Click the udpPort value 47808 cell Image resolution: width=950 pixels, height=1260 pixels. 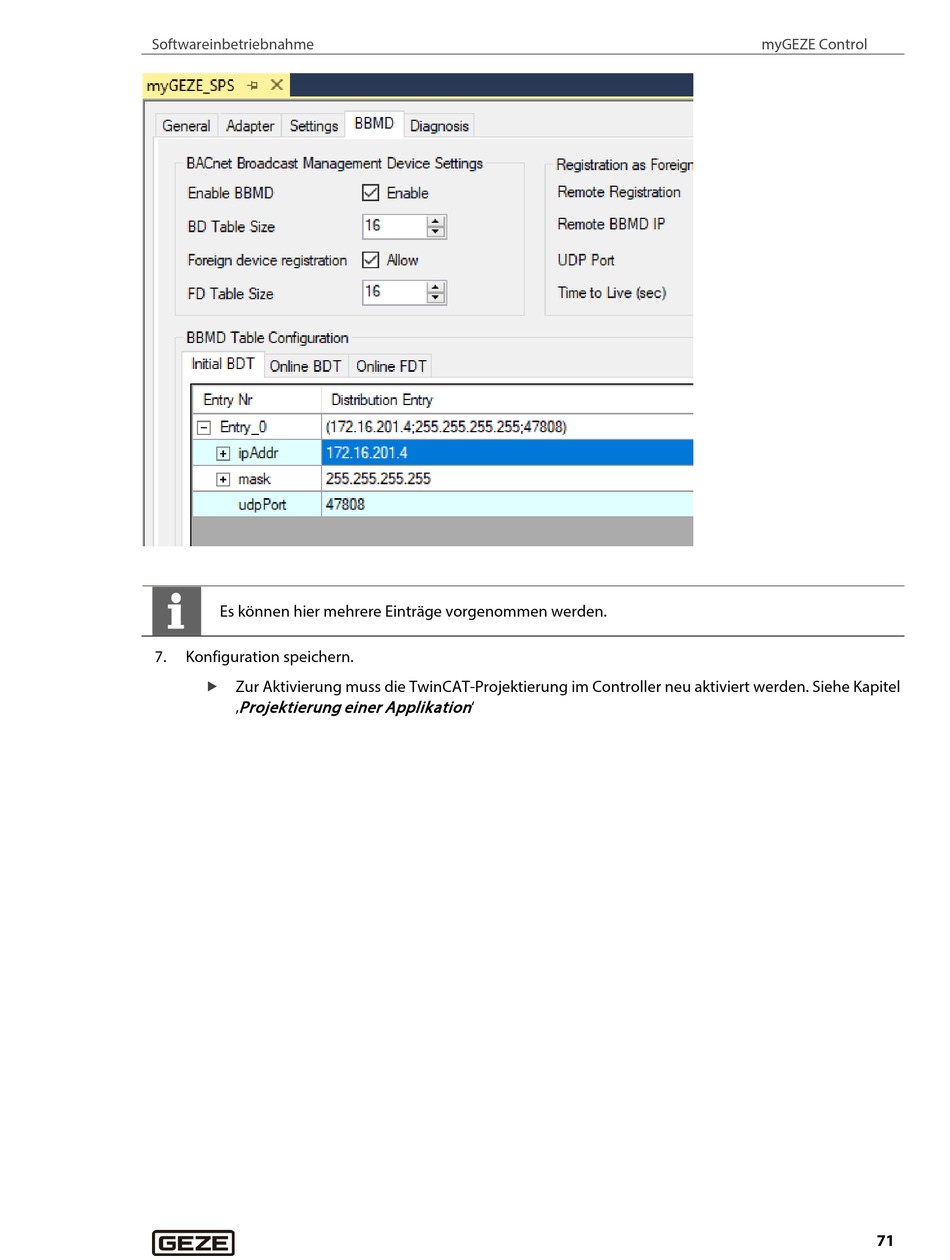click(x=507, y=504)
